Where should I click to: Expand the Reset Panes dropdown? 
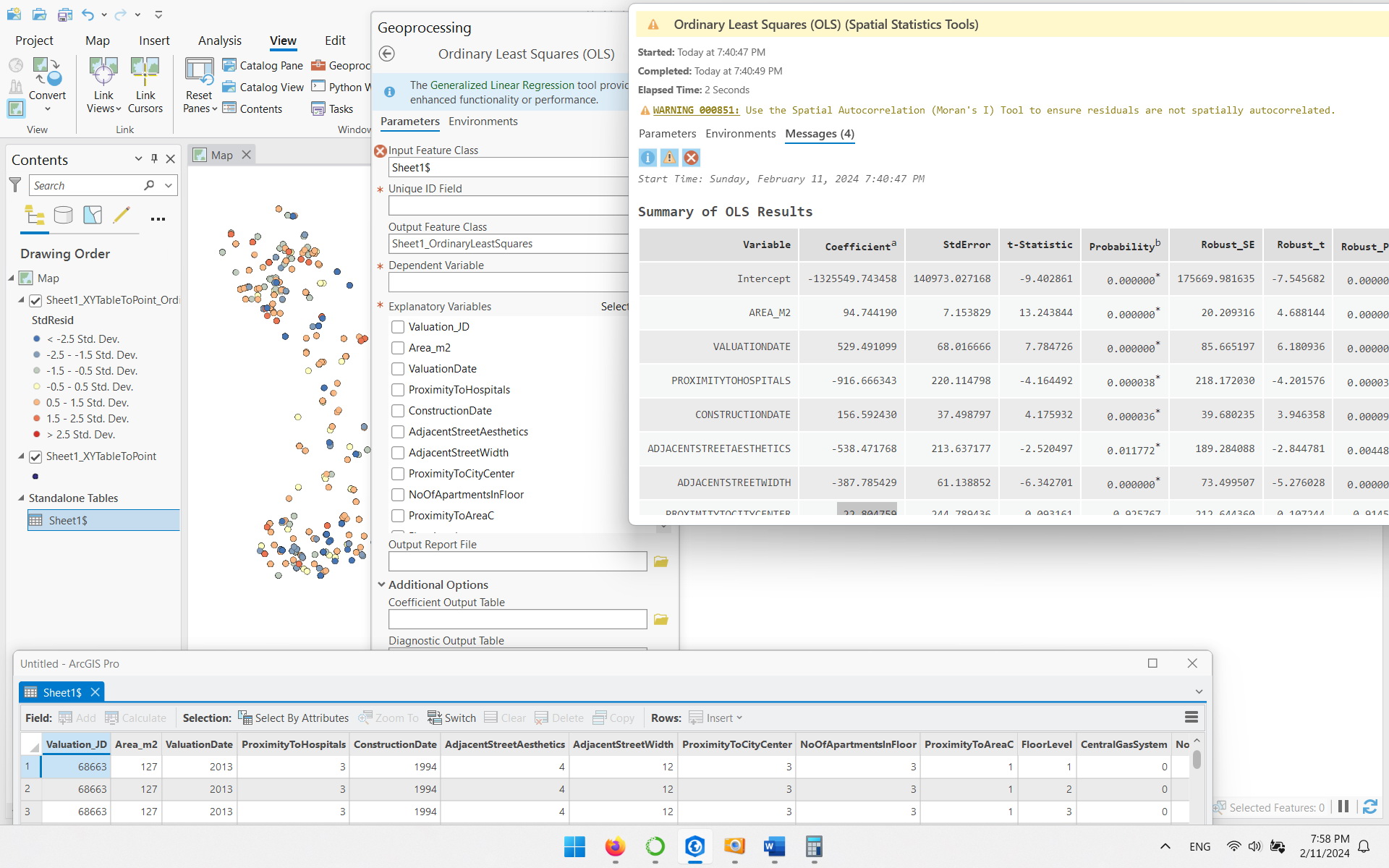pyautogui.click(x=214, y=109)
